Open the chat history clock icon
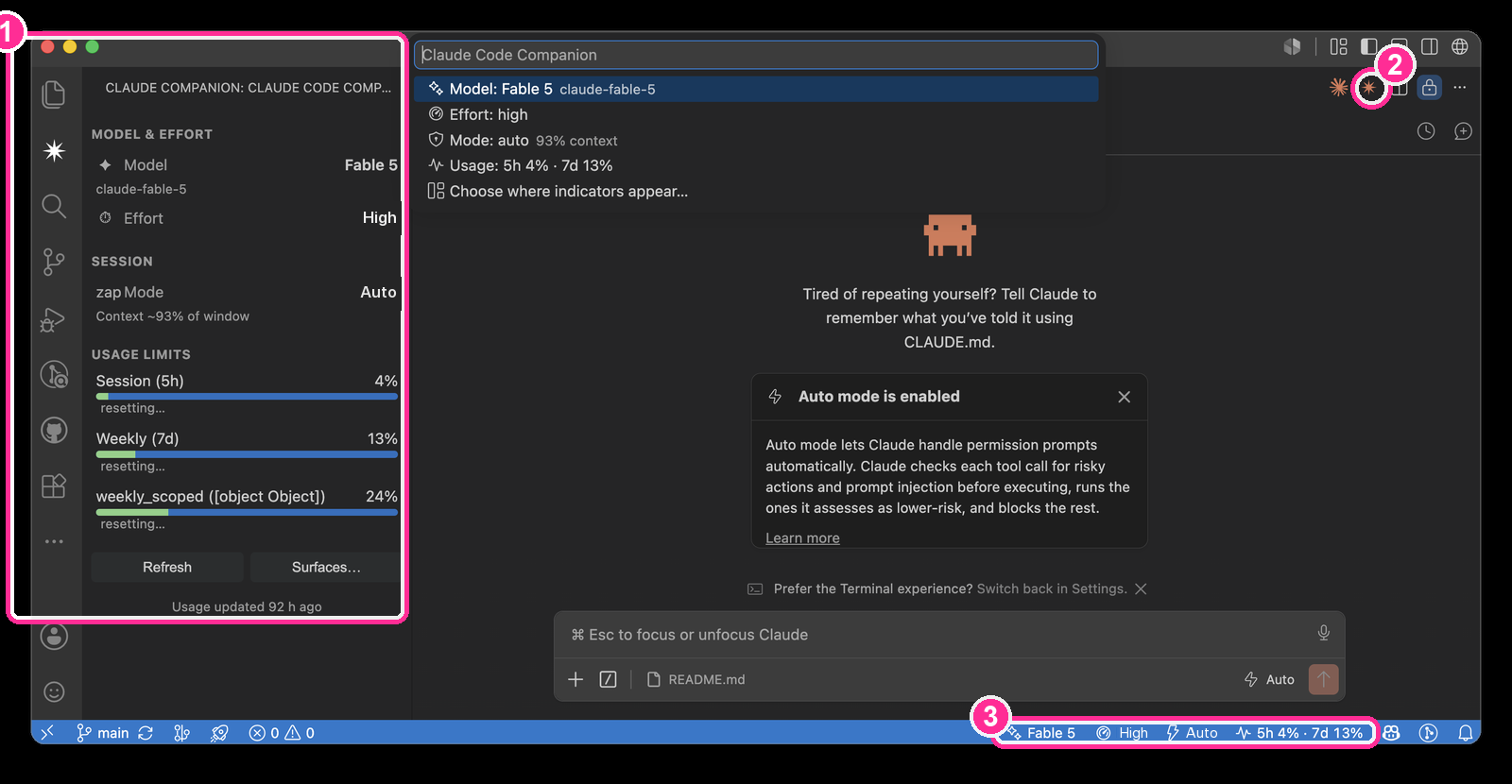 click(x=1426, y=131)
